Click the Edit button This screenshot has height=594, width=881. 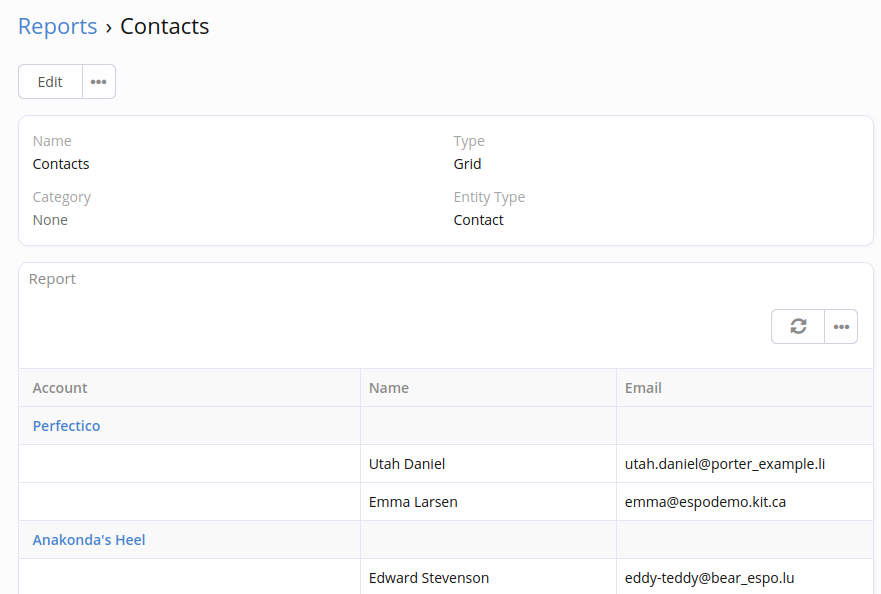(x=50, y=82)
